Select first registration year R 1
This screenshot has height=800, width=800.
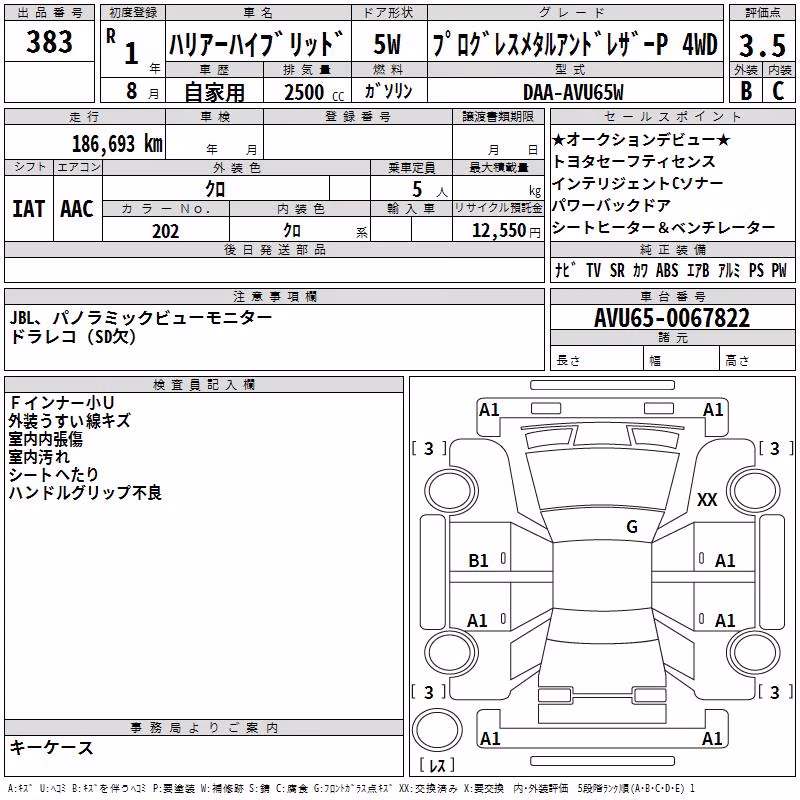coord(124,47)
